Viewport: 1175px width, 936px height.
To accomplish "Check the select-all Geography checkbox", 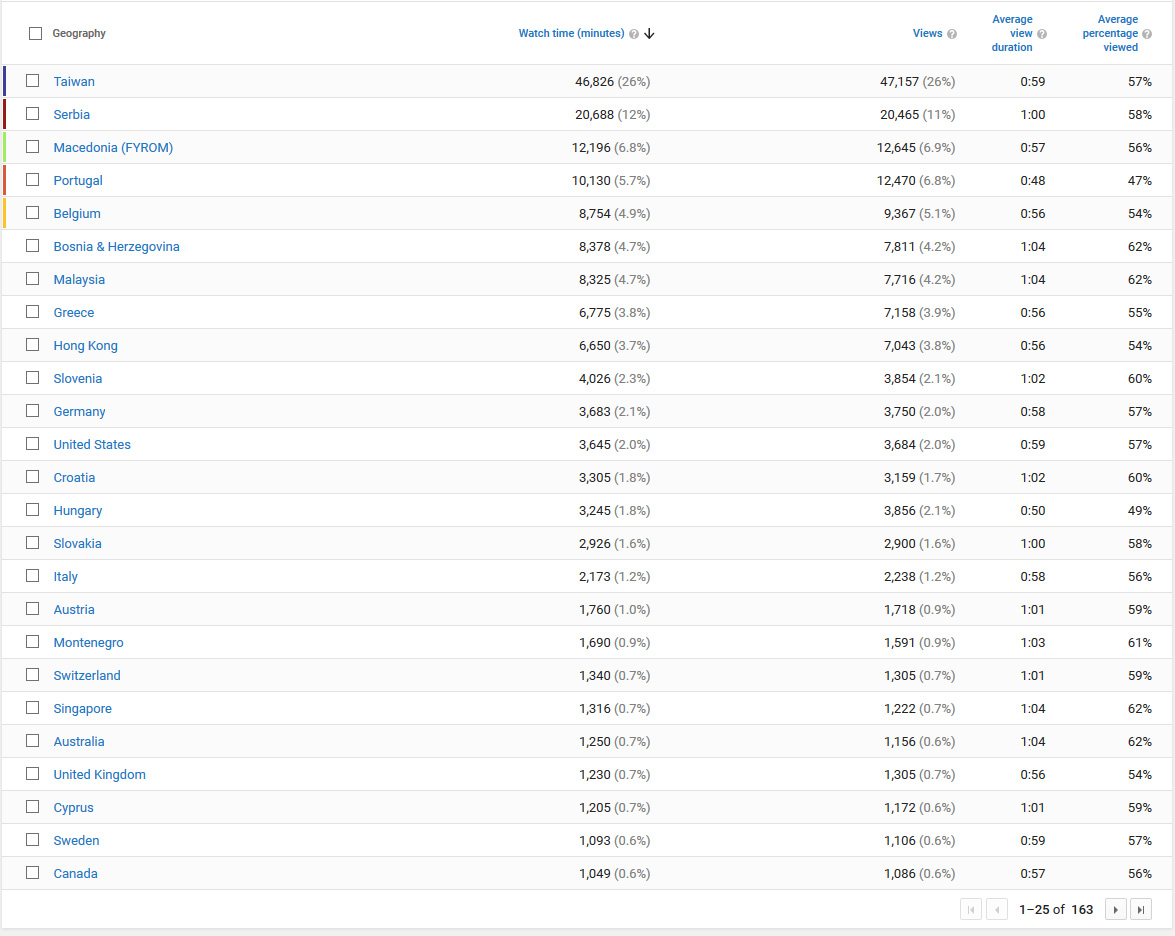I will [x=36, y=33].
